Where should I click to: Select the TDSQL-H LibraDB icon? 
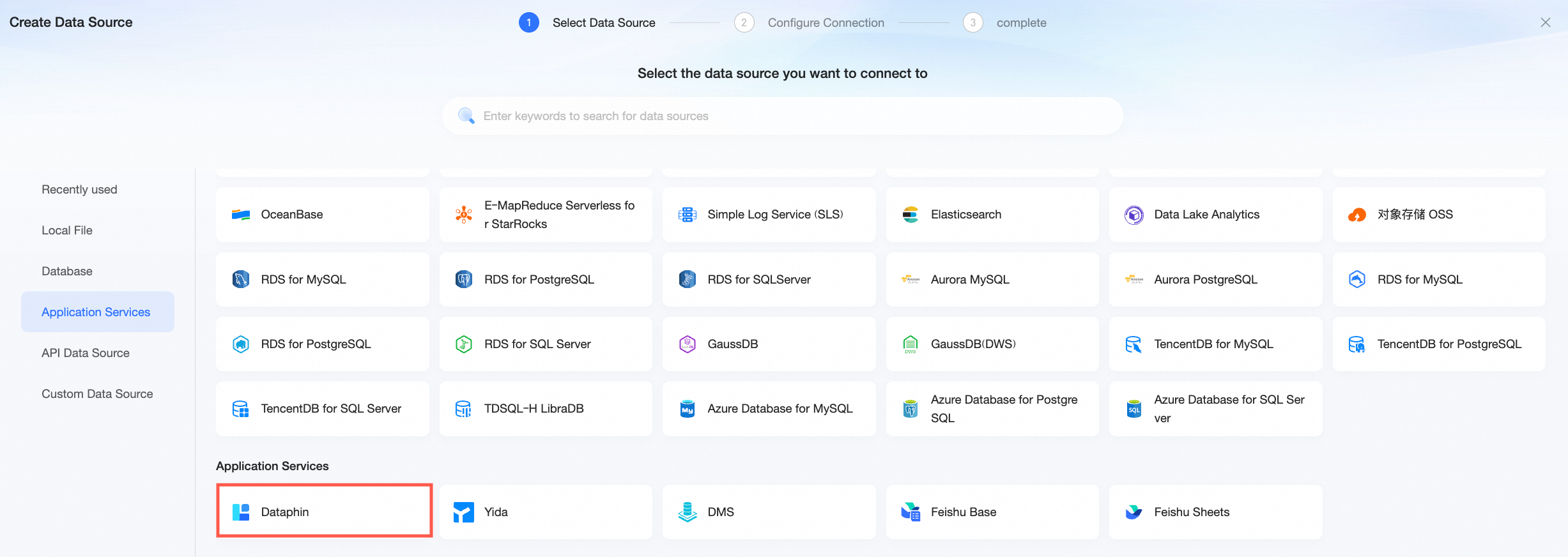click(464, 409)
